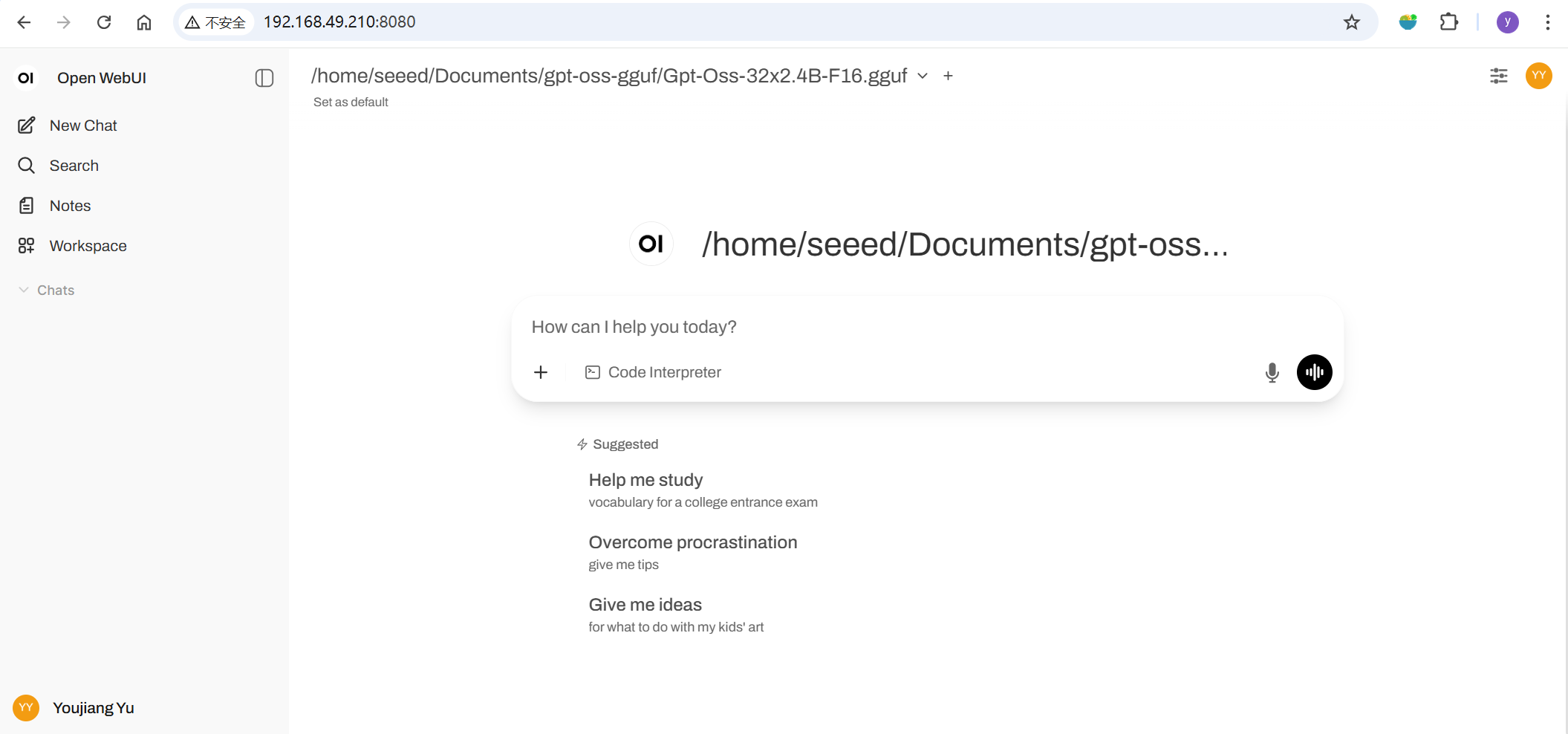Expand the model selector dropdown chevron
1568x734 pixels.
(x=923, y=76)
